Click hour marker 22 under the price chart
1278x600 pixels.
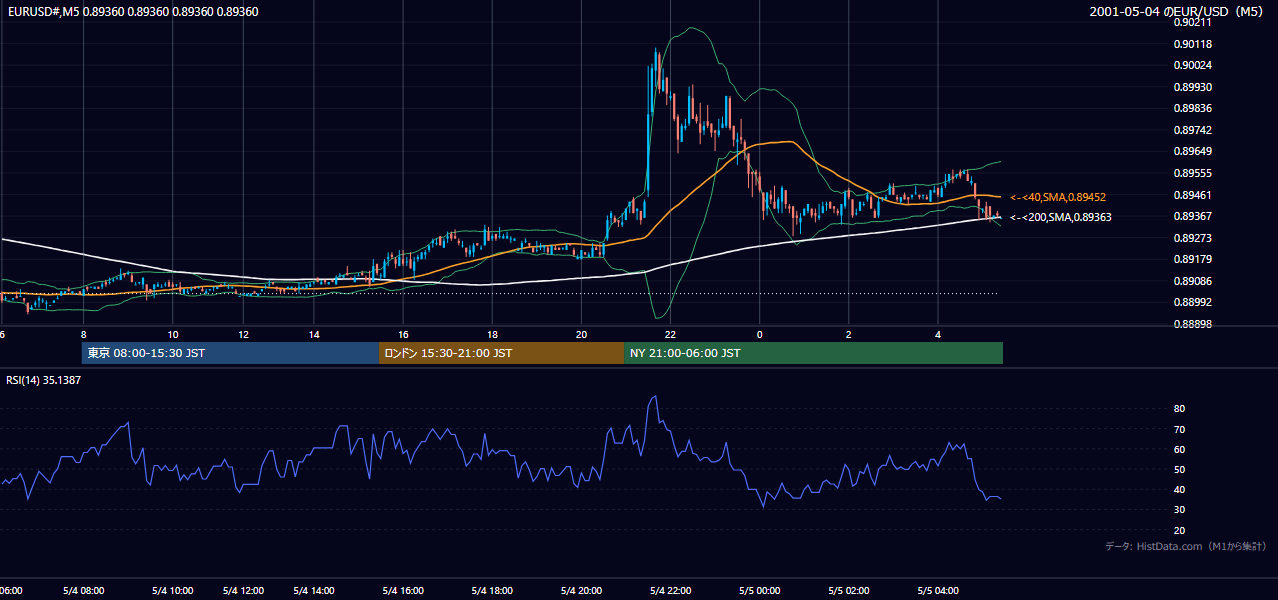[670, 334]
